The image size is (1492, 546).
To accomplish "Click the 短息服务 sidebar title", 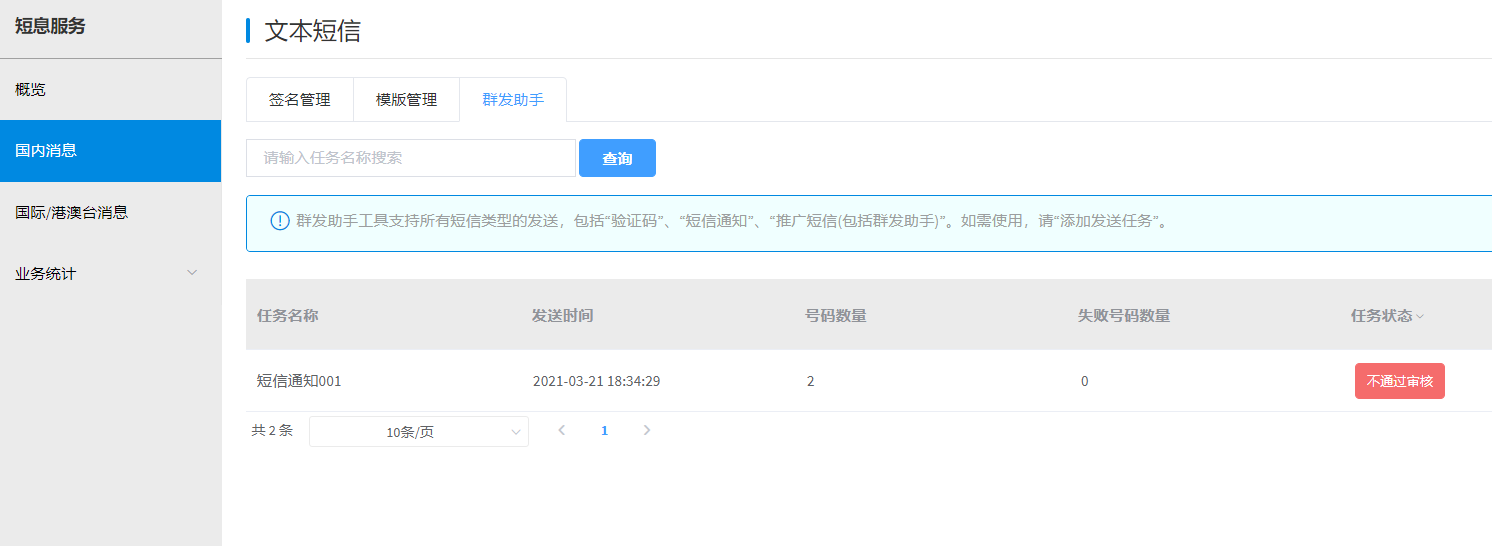I will 50,26.
